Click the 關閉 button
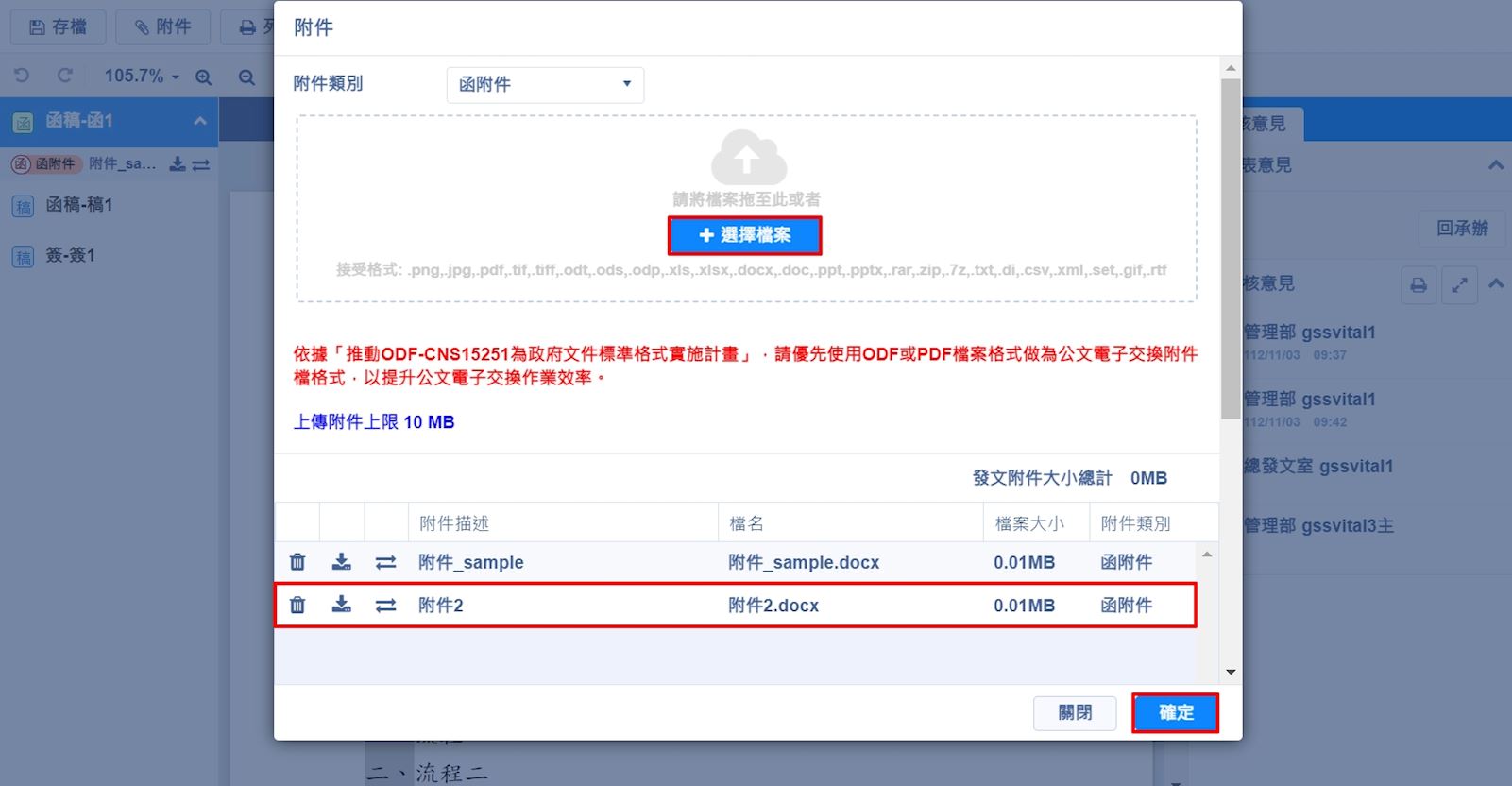Viewport: 1512px width, 786px height. click(1074, 713)
